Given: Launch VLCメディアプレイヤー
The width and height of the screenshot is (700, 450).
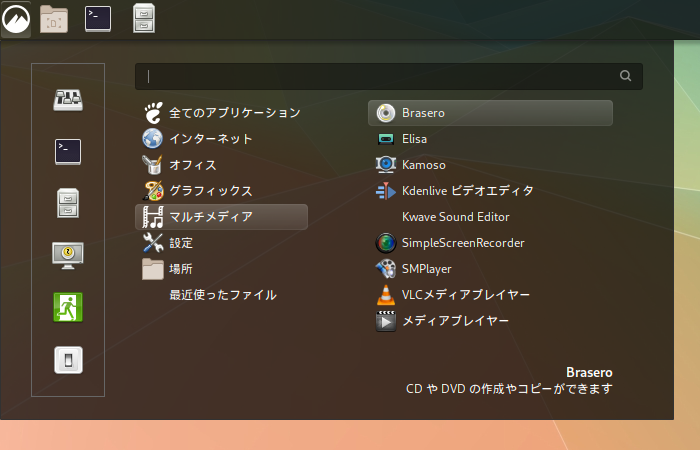Looking at the screenshot, I should [x=490, y=295].
